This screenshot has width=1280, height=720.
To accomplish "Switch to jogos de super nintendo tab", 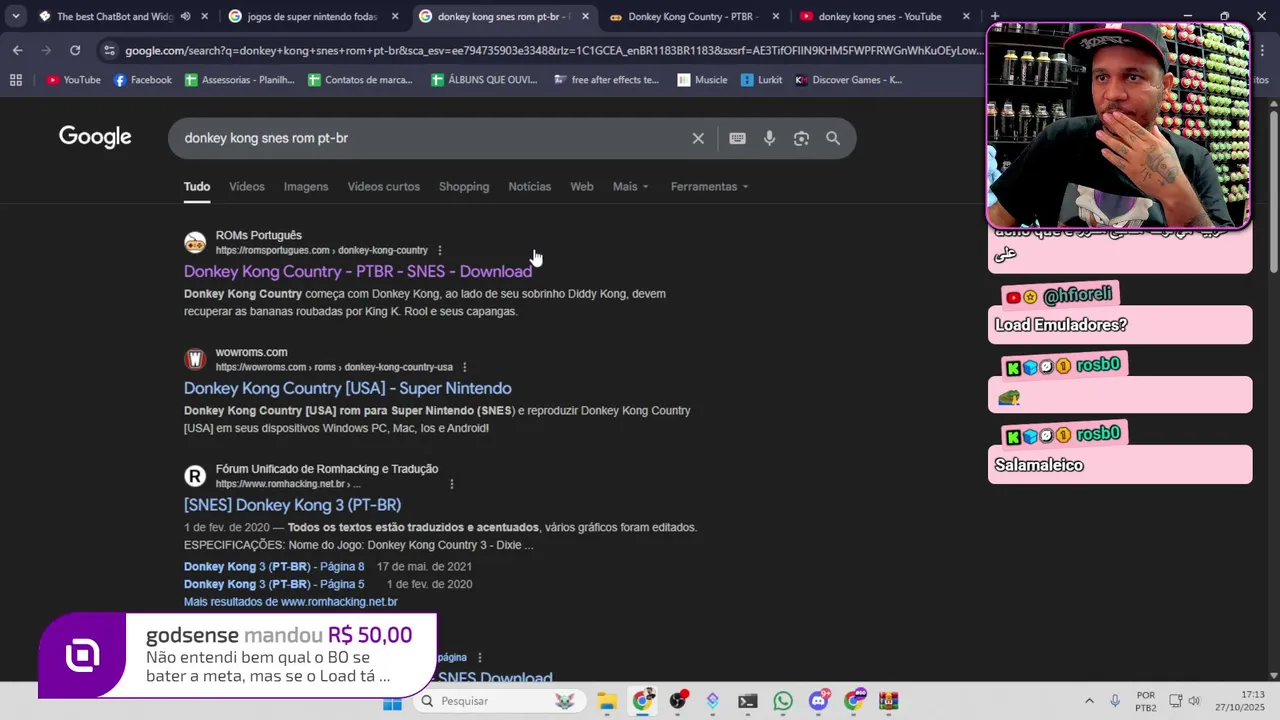I will [311, 17].
